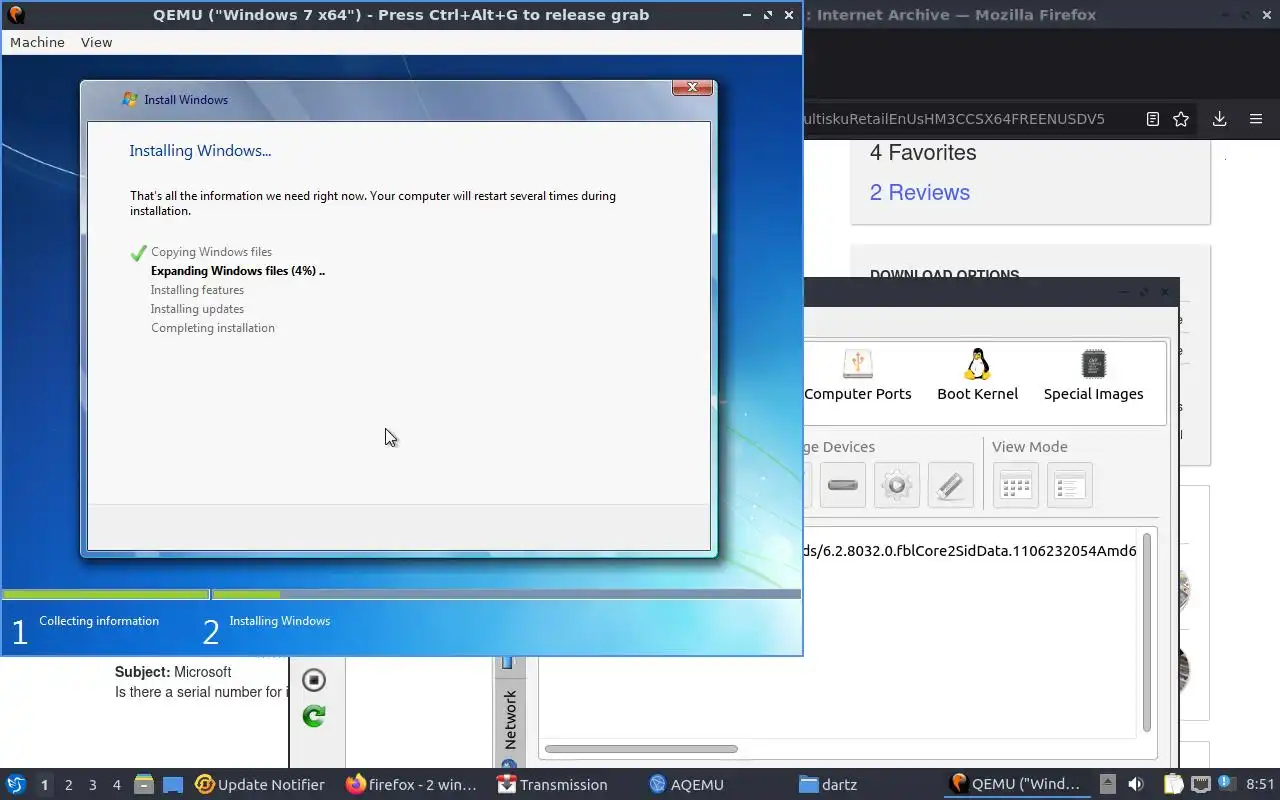This screenshot has width=1280, height=800.
Task: Click the Installing features step text
Action: click(197, 290)
